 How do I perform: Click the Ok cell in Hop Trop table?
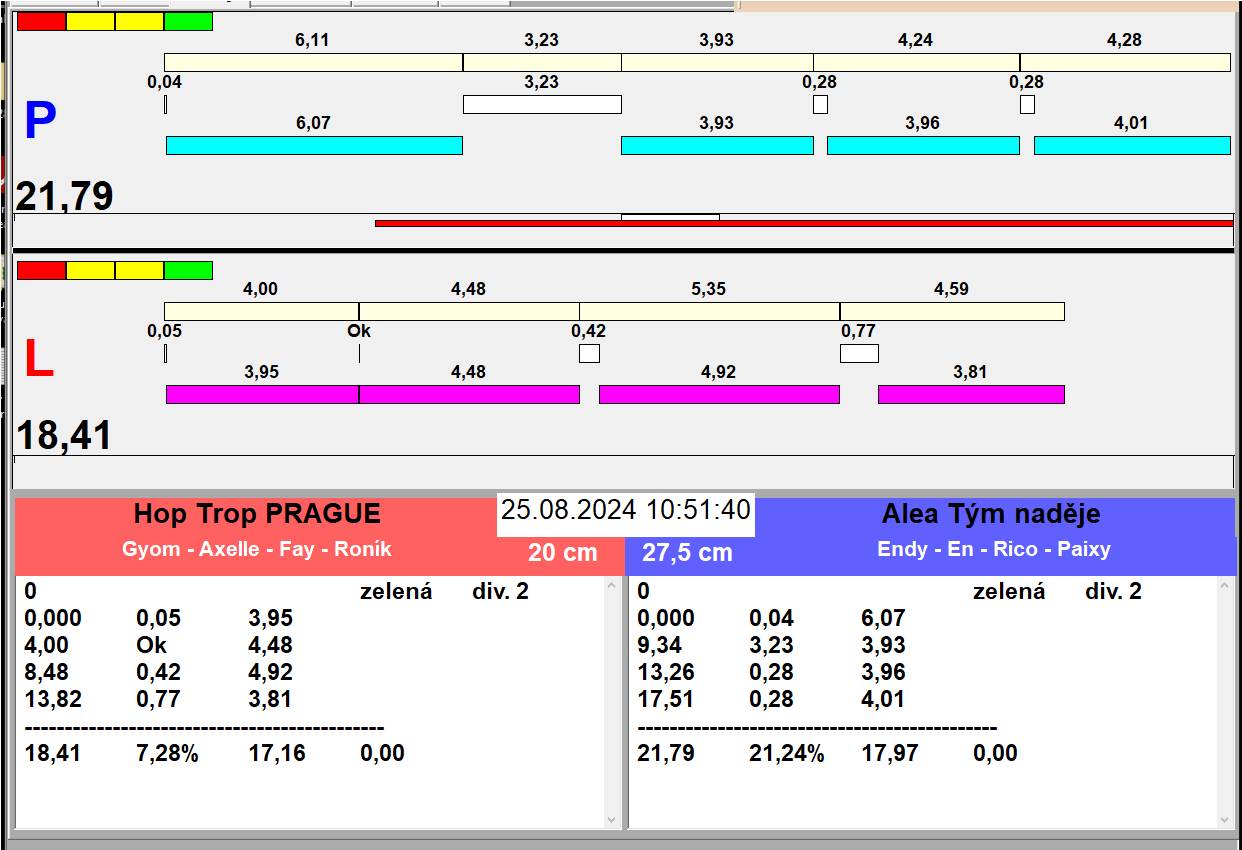[x=152, y=645]
